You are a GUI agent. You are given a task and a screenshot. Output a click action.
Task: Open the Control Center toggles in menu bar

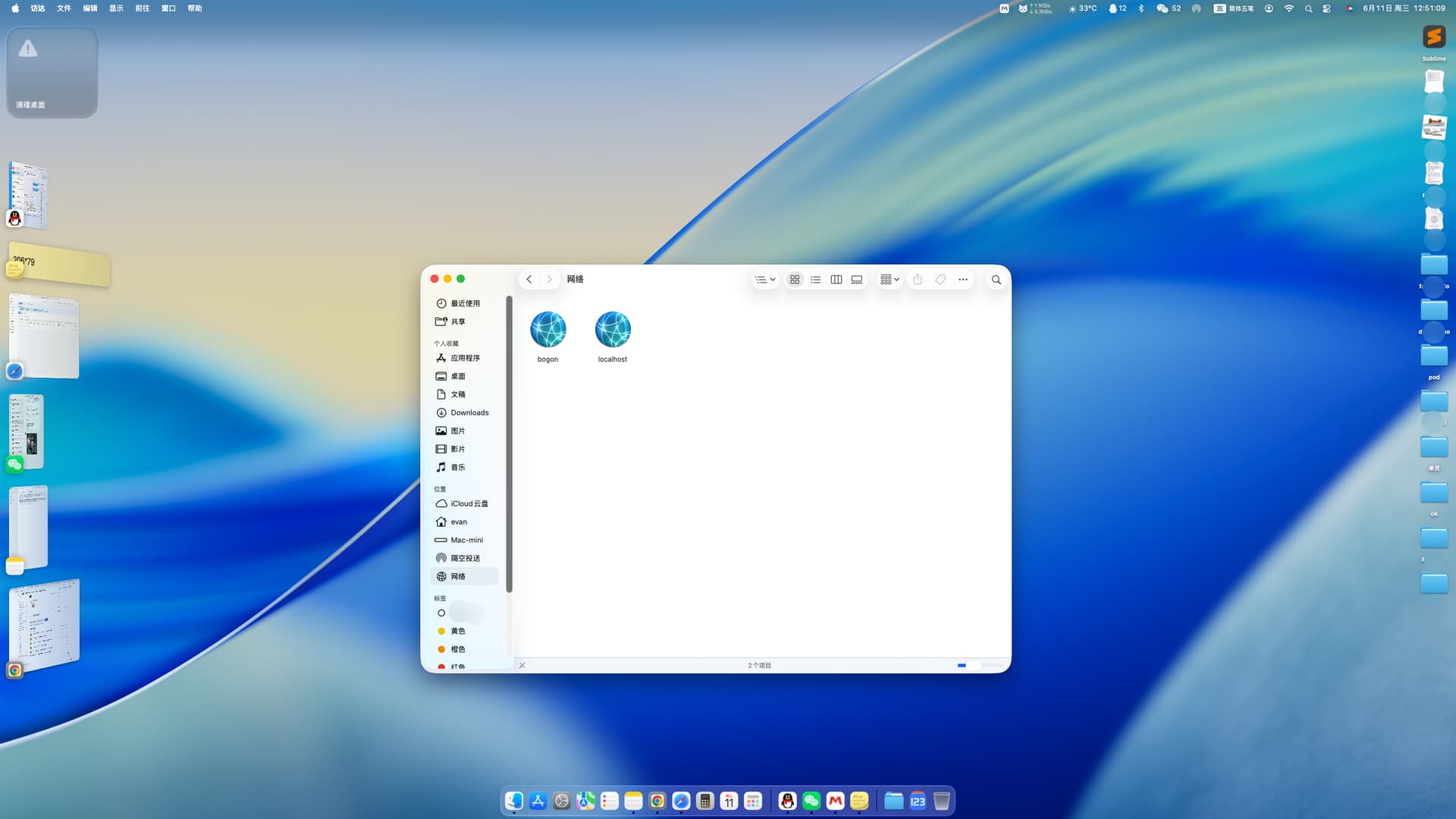tap(1326, 8)
